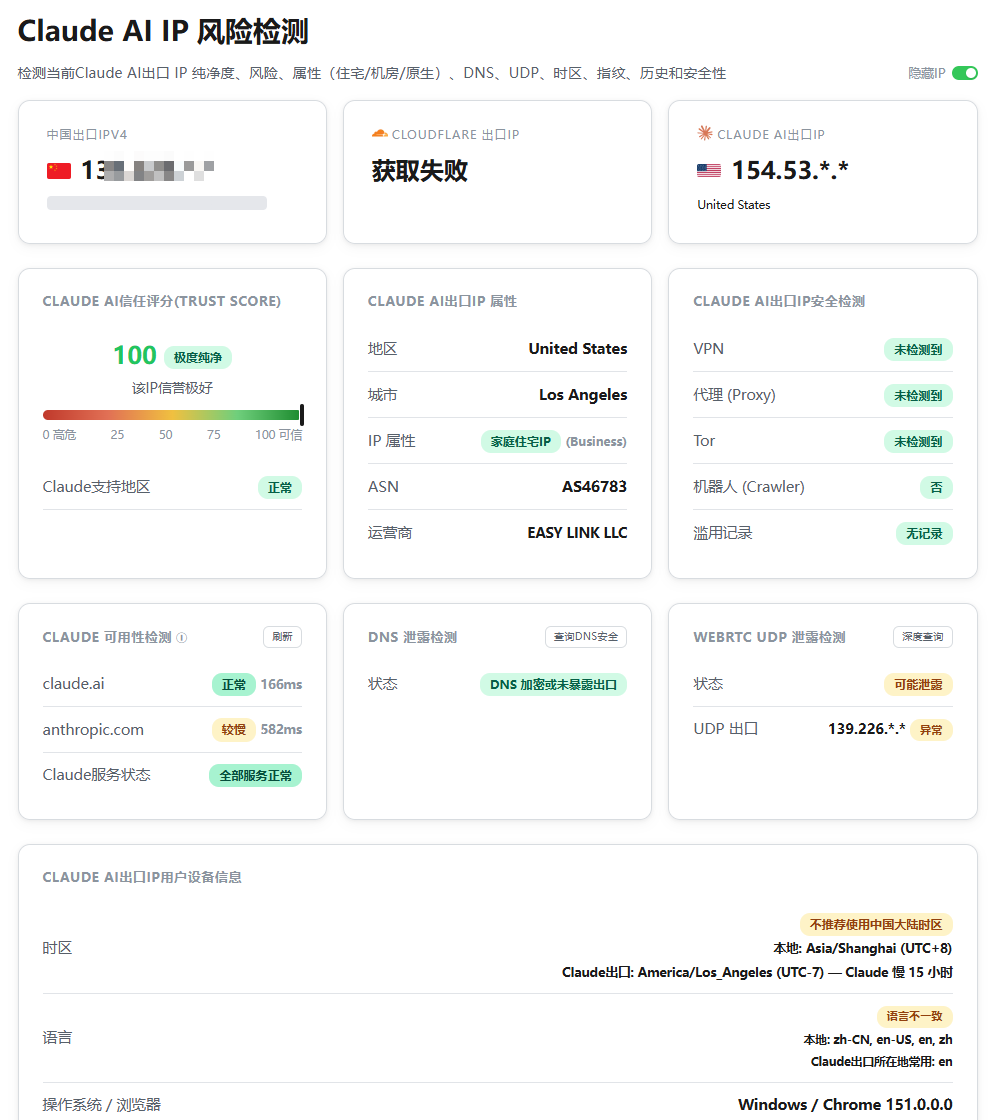Click the anthropic.com domain label

pos(93,729)
